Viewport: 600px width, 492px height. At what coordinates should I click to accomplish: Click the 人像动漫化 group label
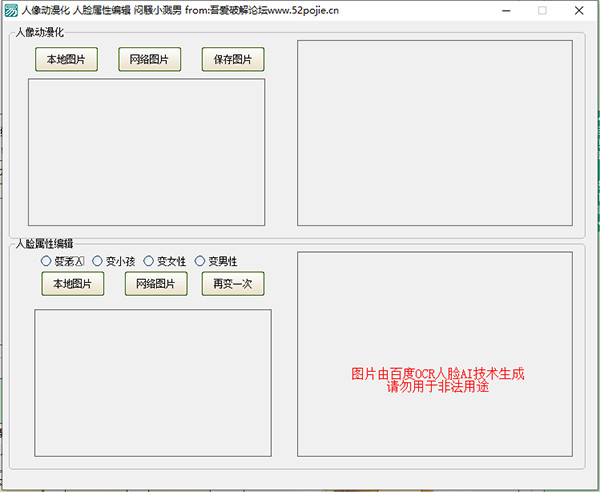[40, 32]
